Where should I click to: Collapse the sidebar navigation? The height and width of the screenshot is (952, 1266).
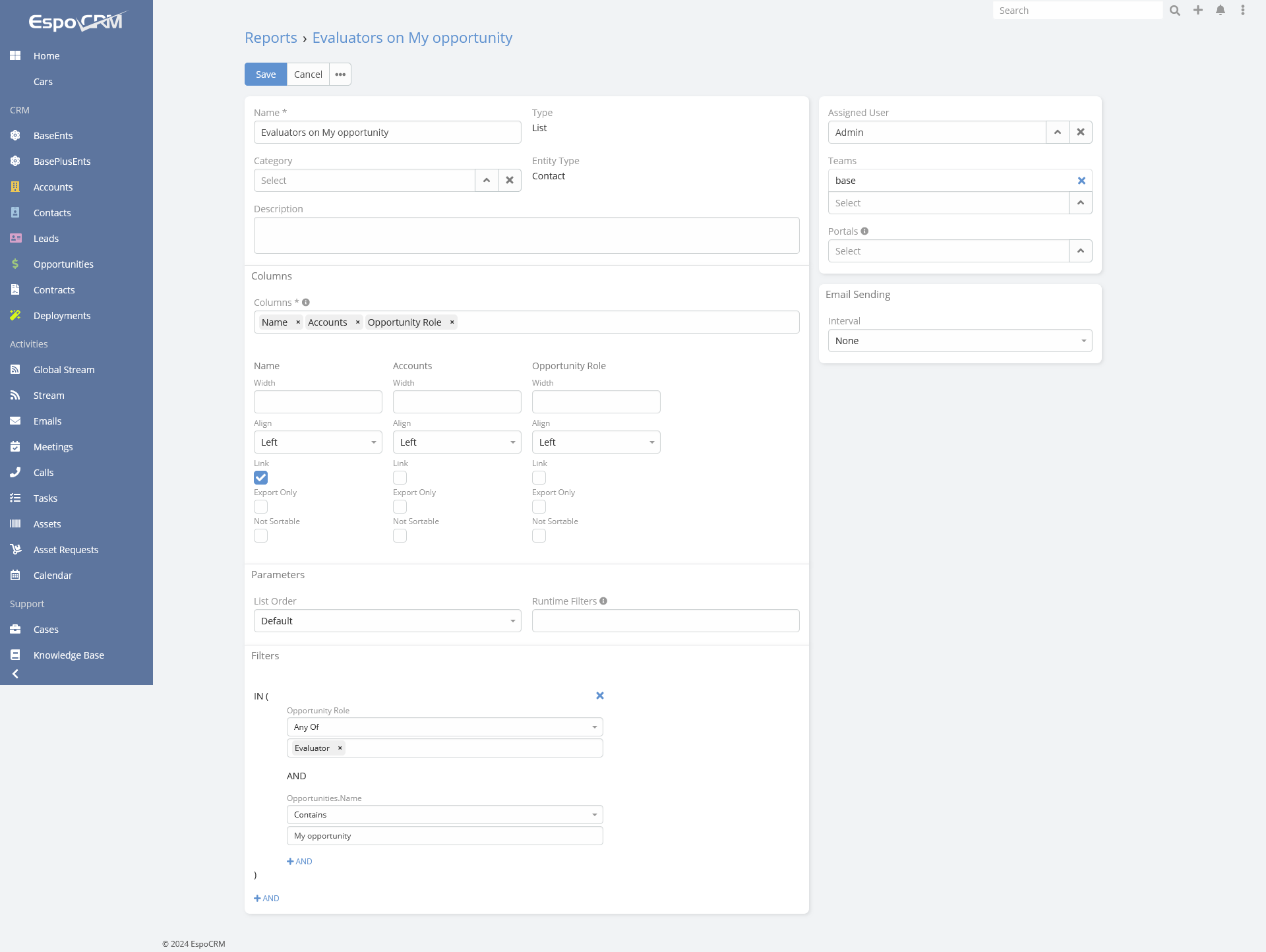point(15,674)
